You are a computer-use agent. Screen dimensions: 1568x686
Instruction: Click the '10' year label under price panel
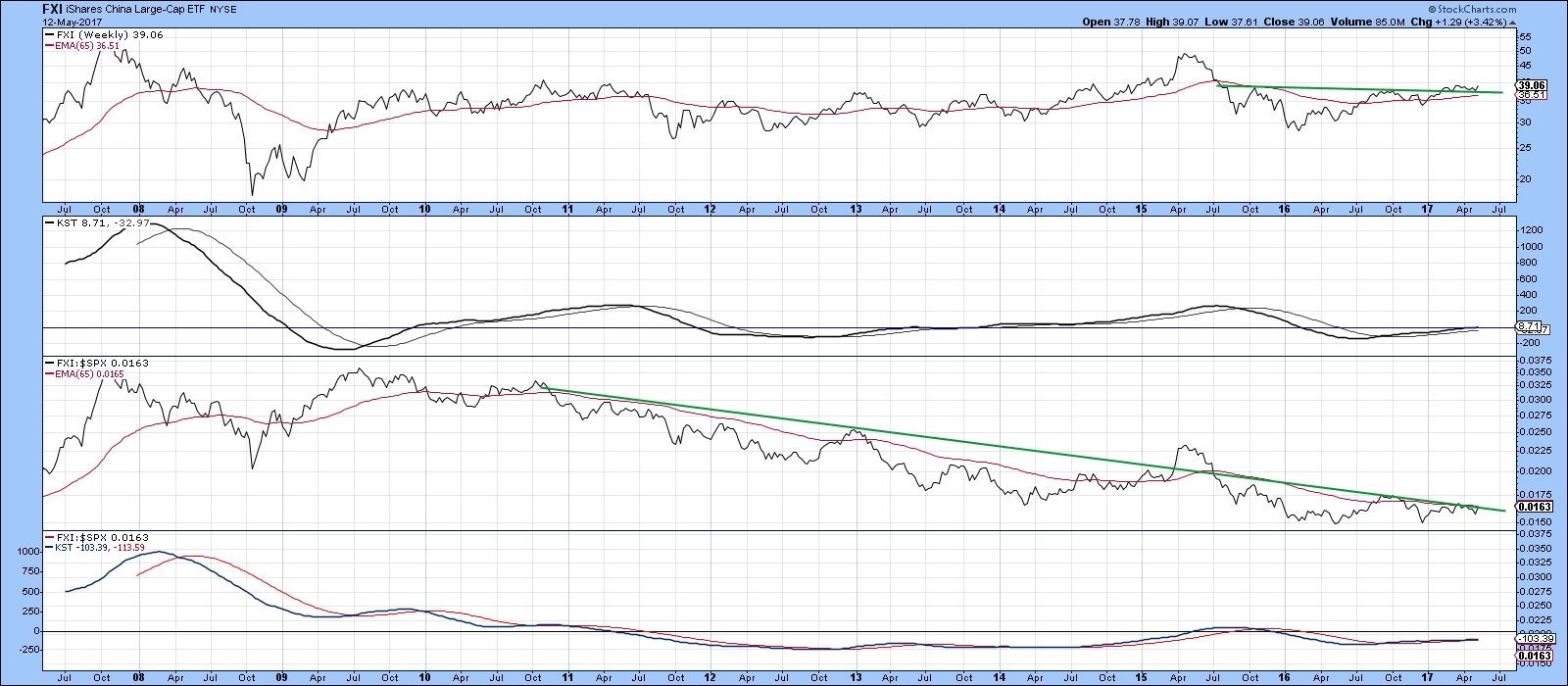[424, 209]
